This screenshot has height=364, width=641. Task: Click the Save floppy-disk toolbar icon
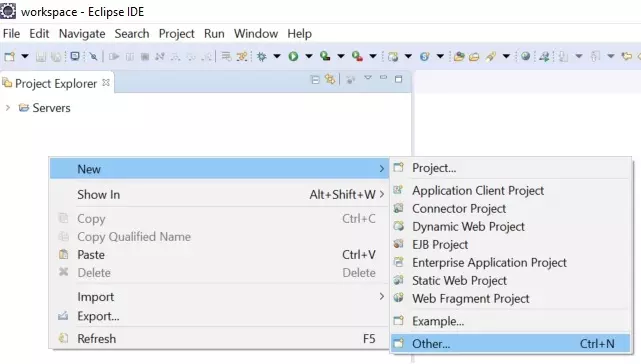40,56
